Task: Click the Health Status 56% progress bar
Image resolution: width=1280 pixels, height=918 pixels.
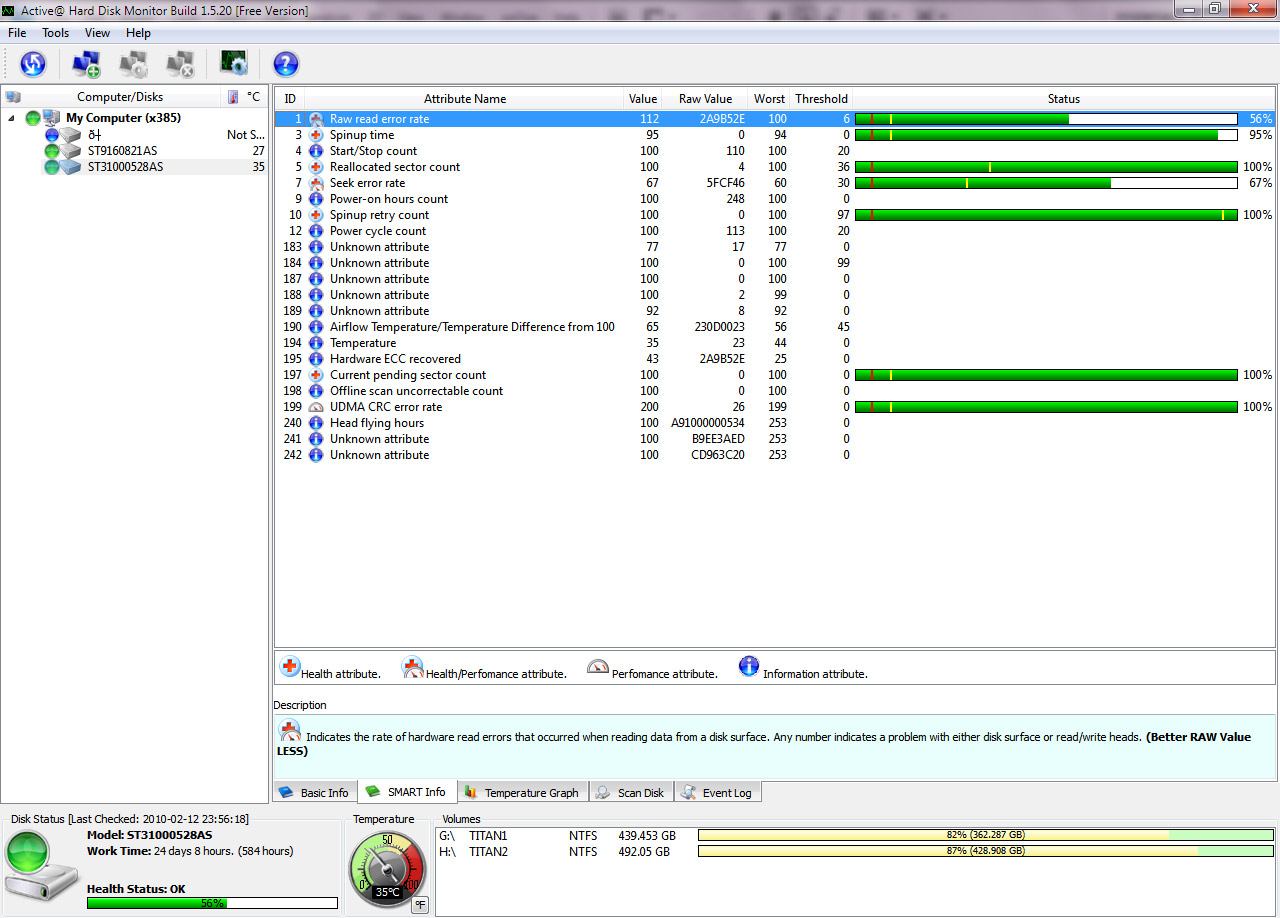Action: 211,903
